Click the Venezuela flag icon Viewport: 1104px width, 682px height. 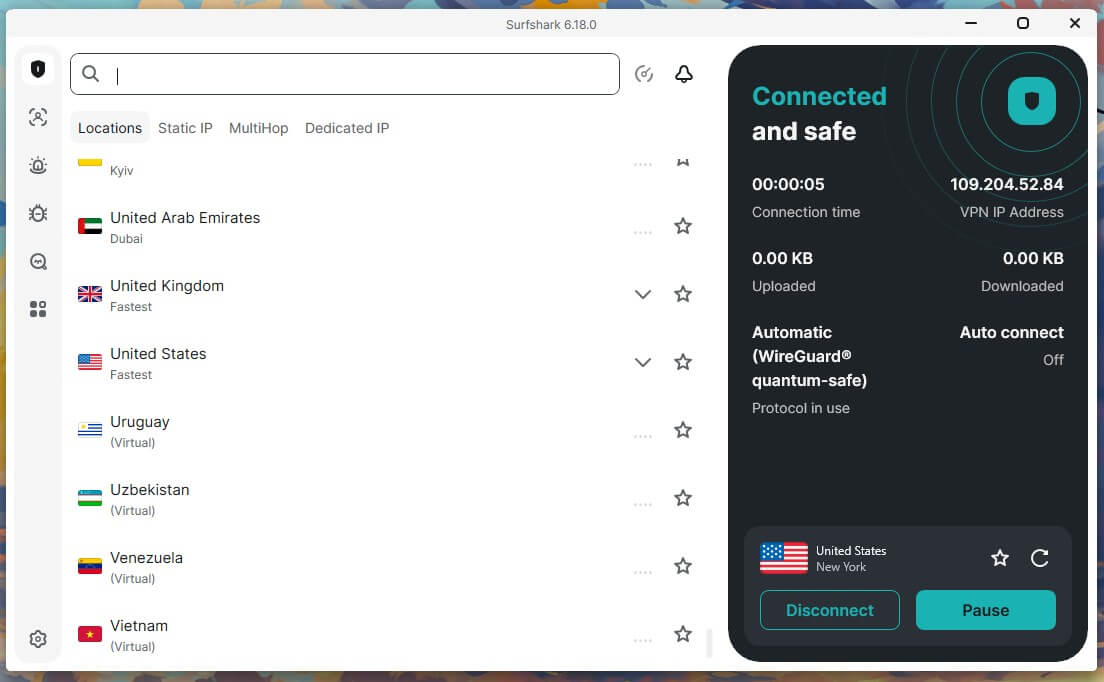89,566
